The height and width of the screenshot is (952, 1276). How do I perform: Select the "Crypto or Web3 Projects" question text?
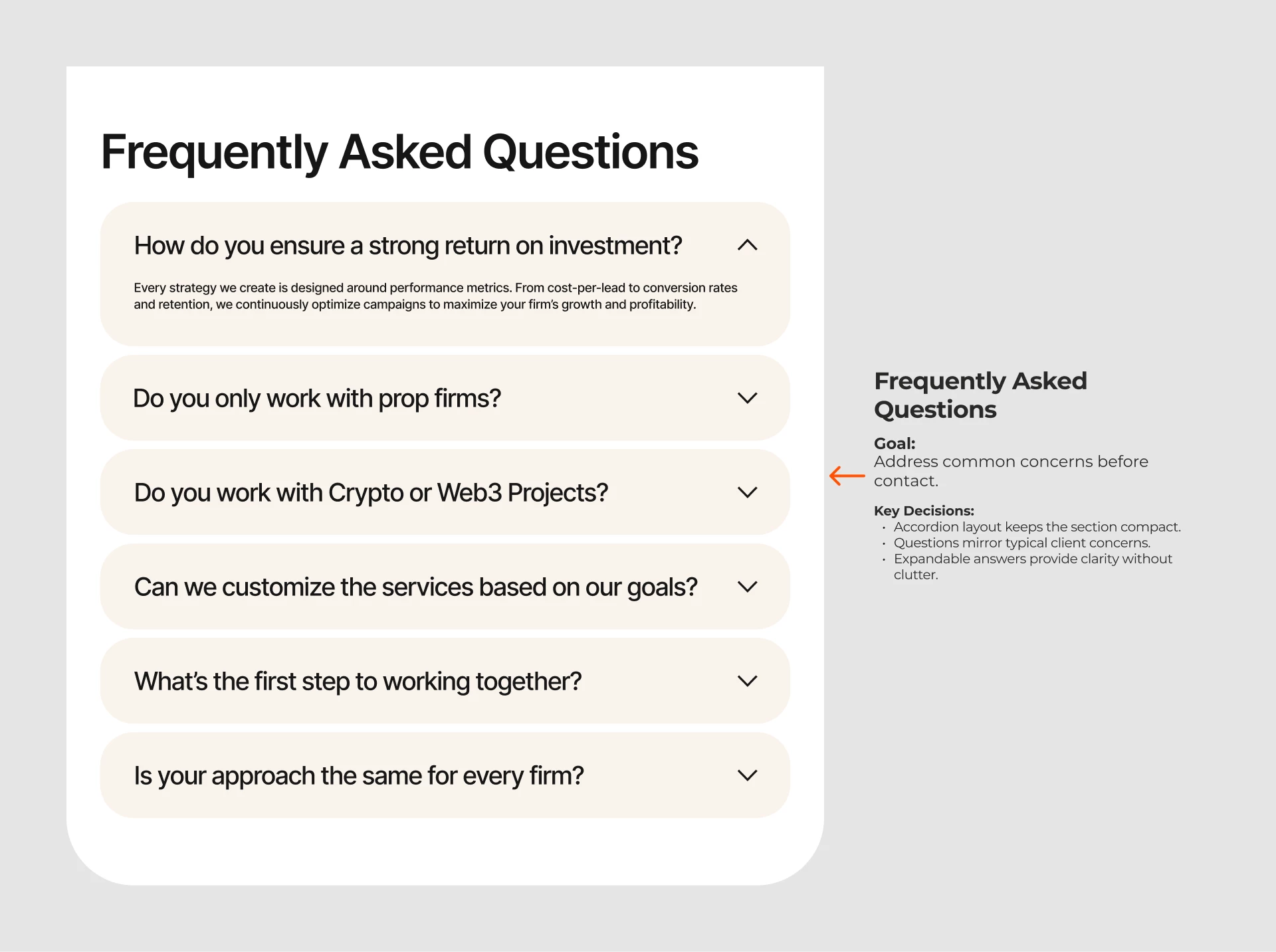coord(371,493)
